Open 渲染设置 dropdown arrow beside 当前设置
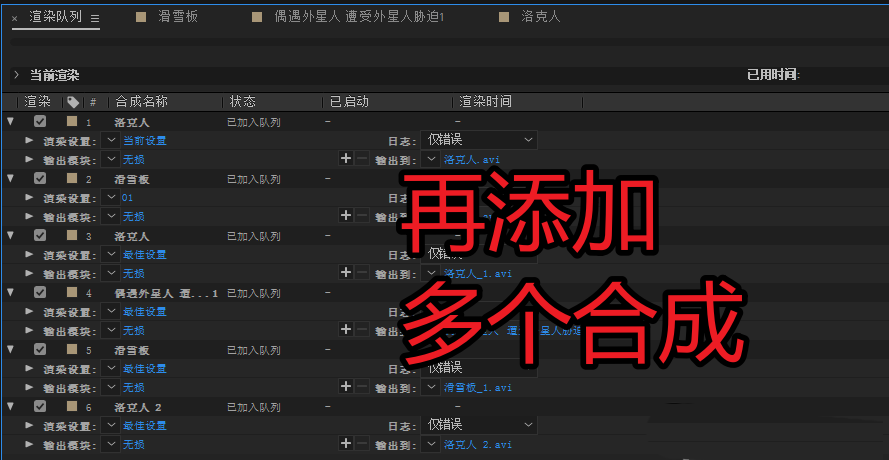Viewport: 889px width, 460px height. click(111, 140)
